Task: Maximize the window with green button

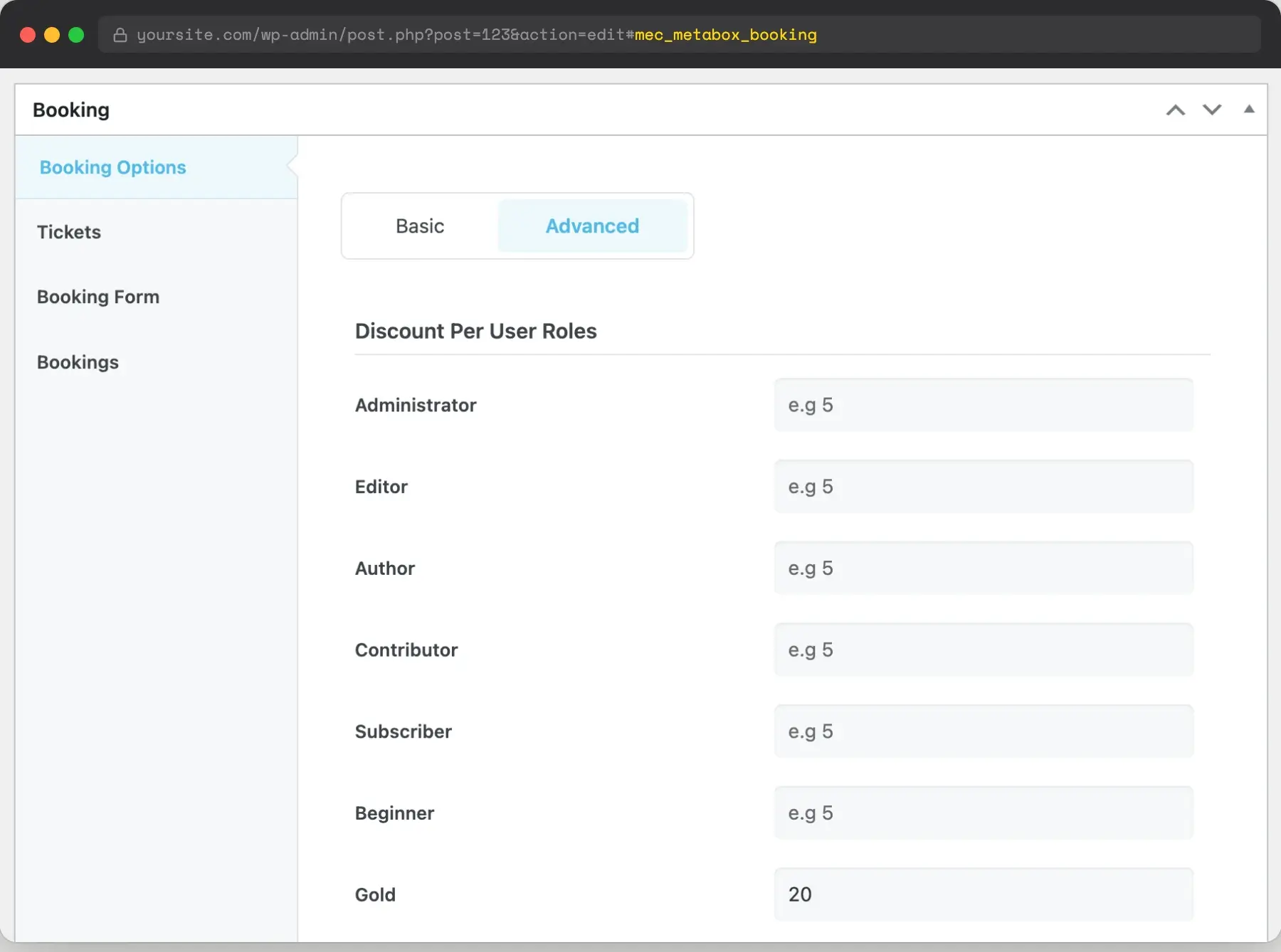Action: coord(76,35)
